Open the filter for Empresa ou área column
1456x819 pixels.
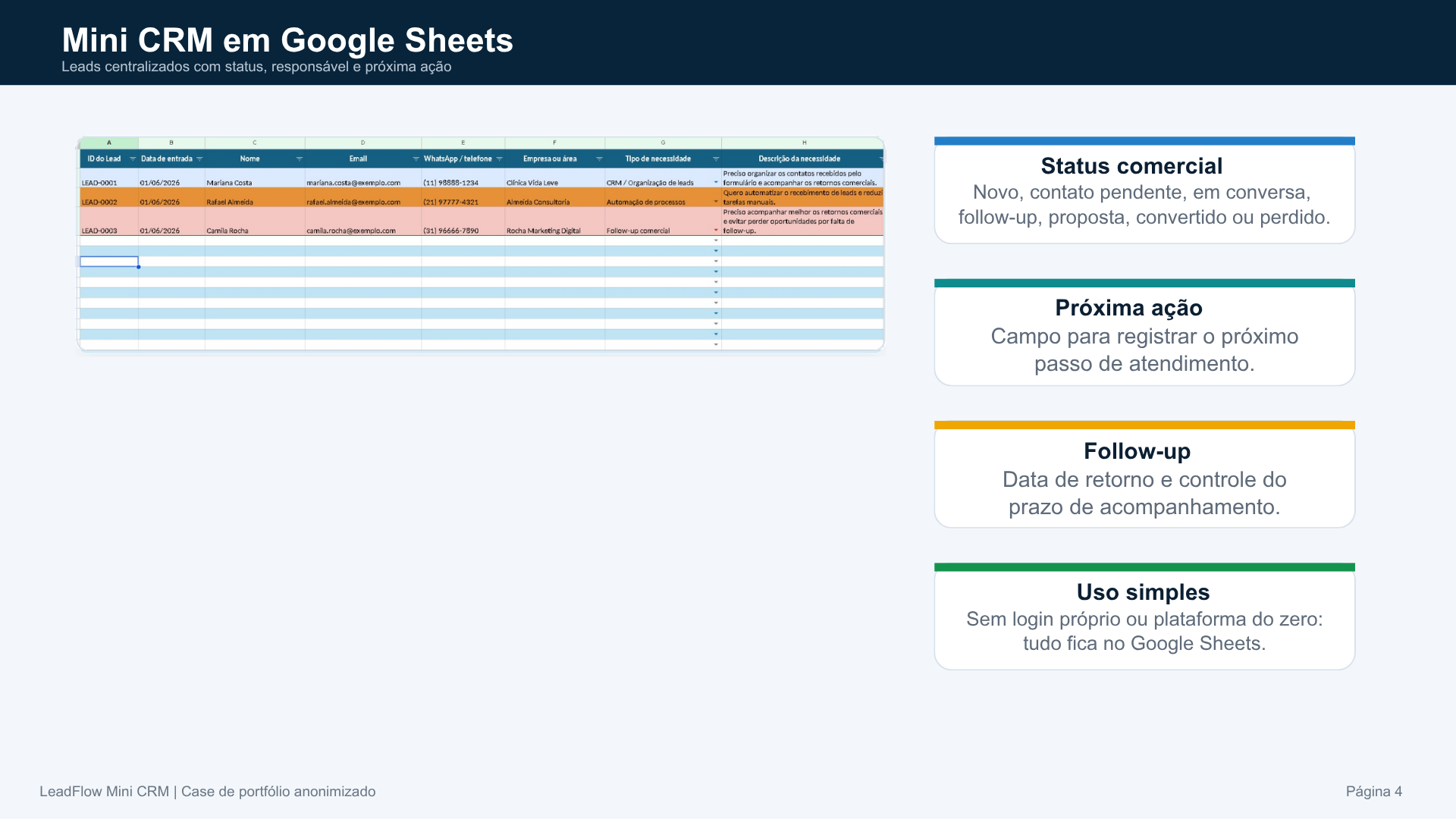pyautogui.click(x=599, y=159)
